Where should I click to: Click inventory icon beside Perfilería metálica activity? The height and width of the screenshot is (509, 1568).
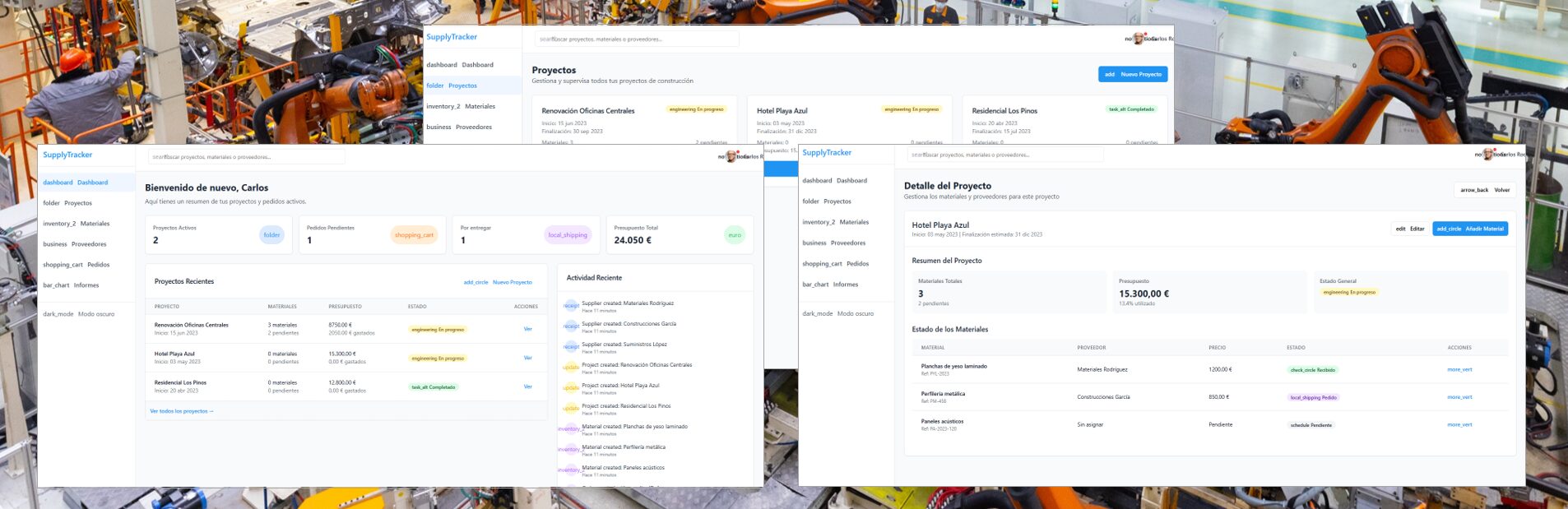point(569,450)
